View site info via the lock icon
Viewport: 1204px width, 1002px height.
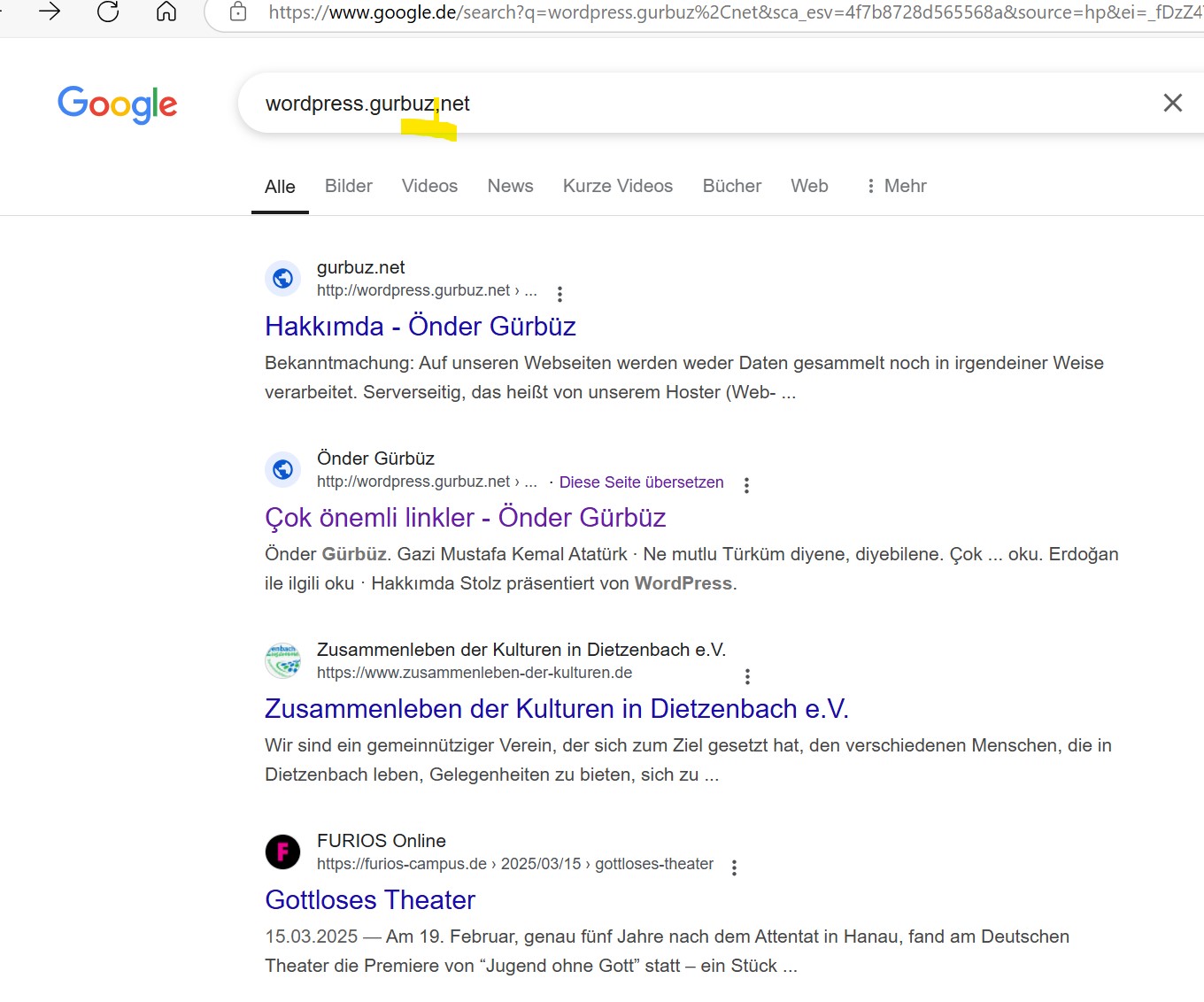tap(238, 12)
